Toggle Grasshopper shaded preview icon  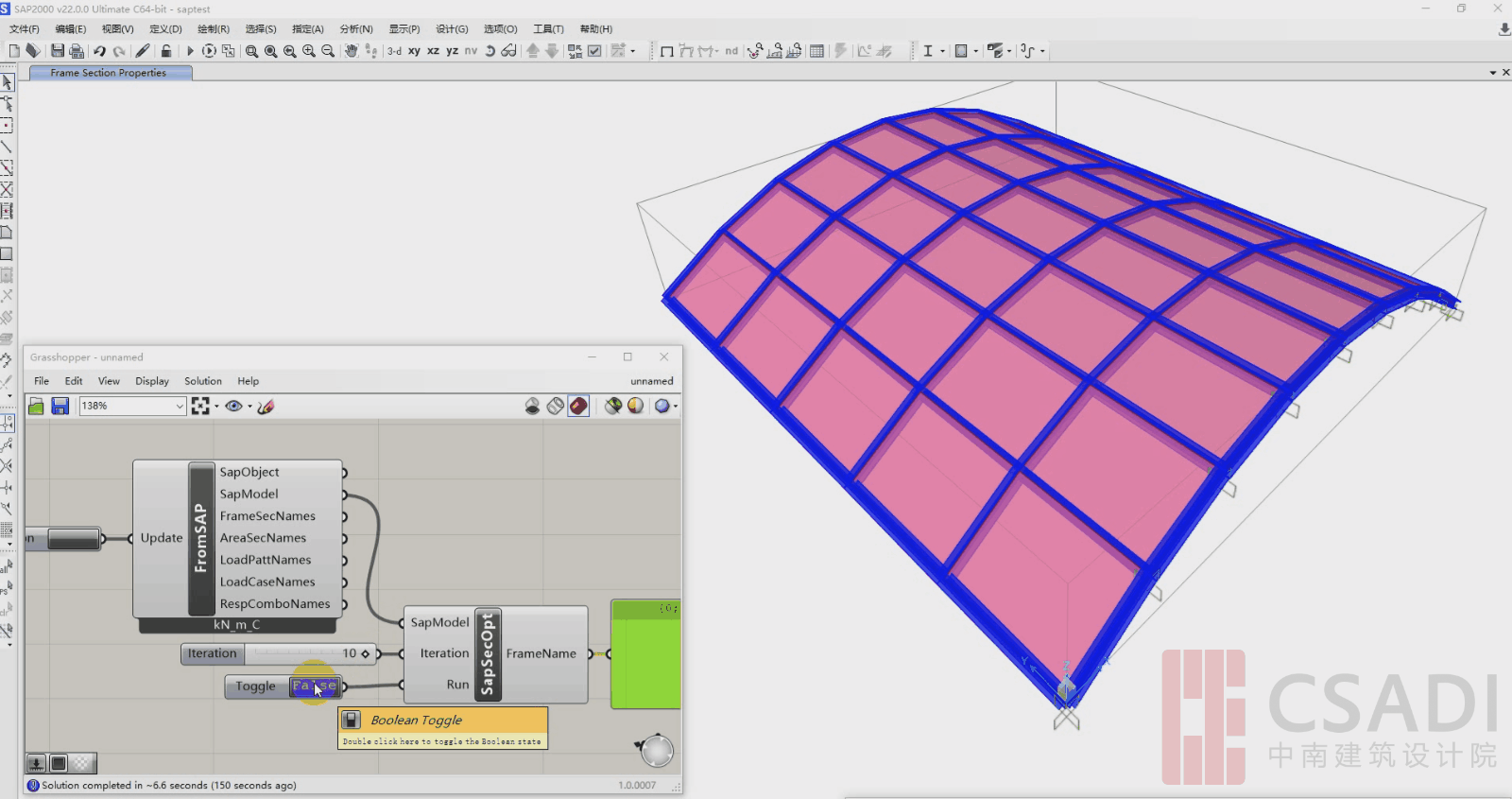click(578, 406)
